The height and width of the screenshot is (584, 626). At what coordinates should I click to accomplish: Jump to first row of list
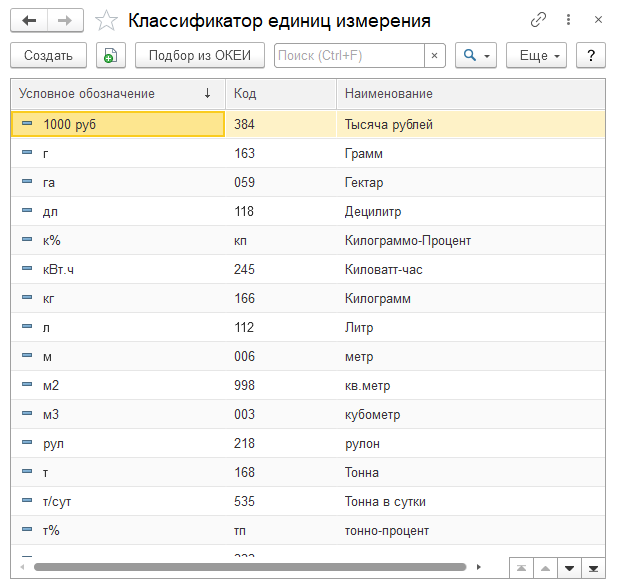pos(521,568)
